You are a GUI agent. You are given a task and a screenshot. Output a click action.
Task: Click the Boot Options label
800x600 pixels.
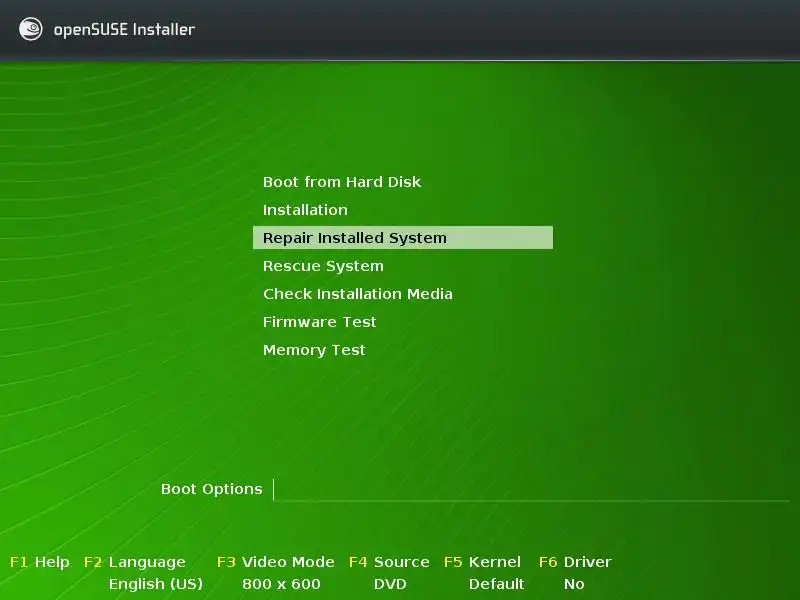(211, 489)
